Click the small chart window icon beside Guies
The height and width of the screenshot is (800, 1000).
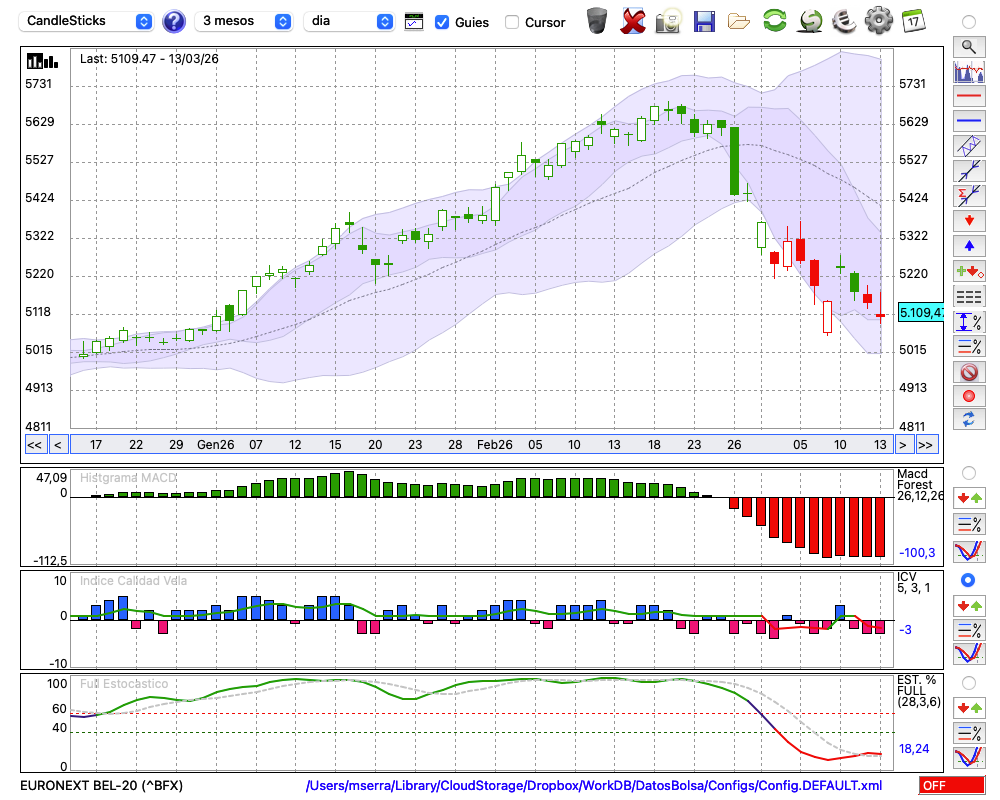(414, 22)
